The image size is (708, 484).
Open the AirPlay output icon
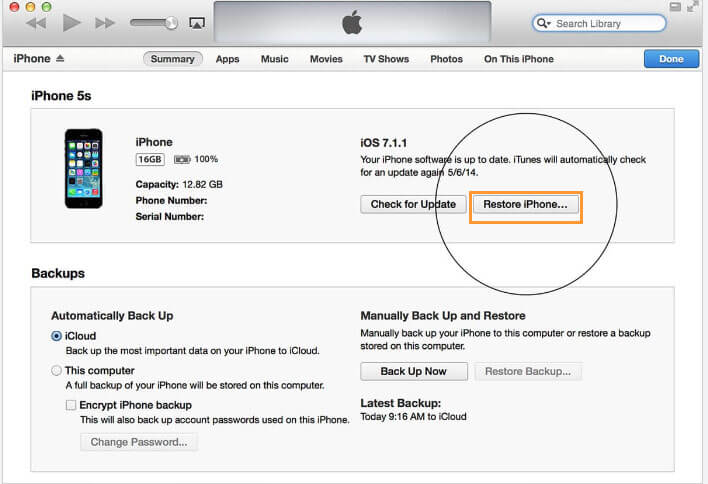196,23
